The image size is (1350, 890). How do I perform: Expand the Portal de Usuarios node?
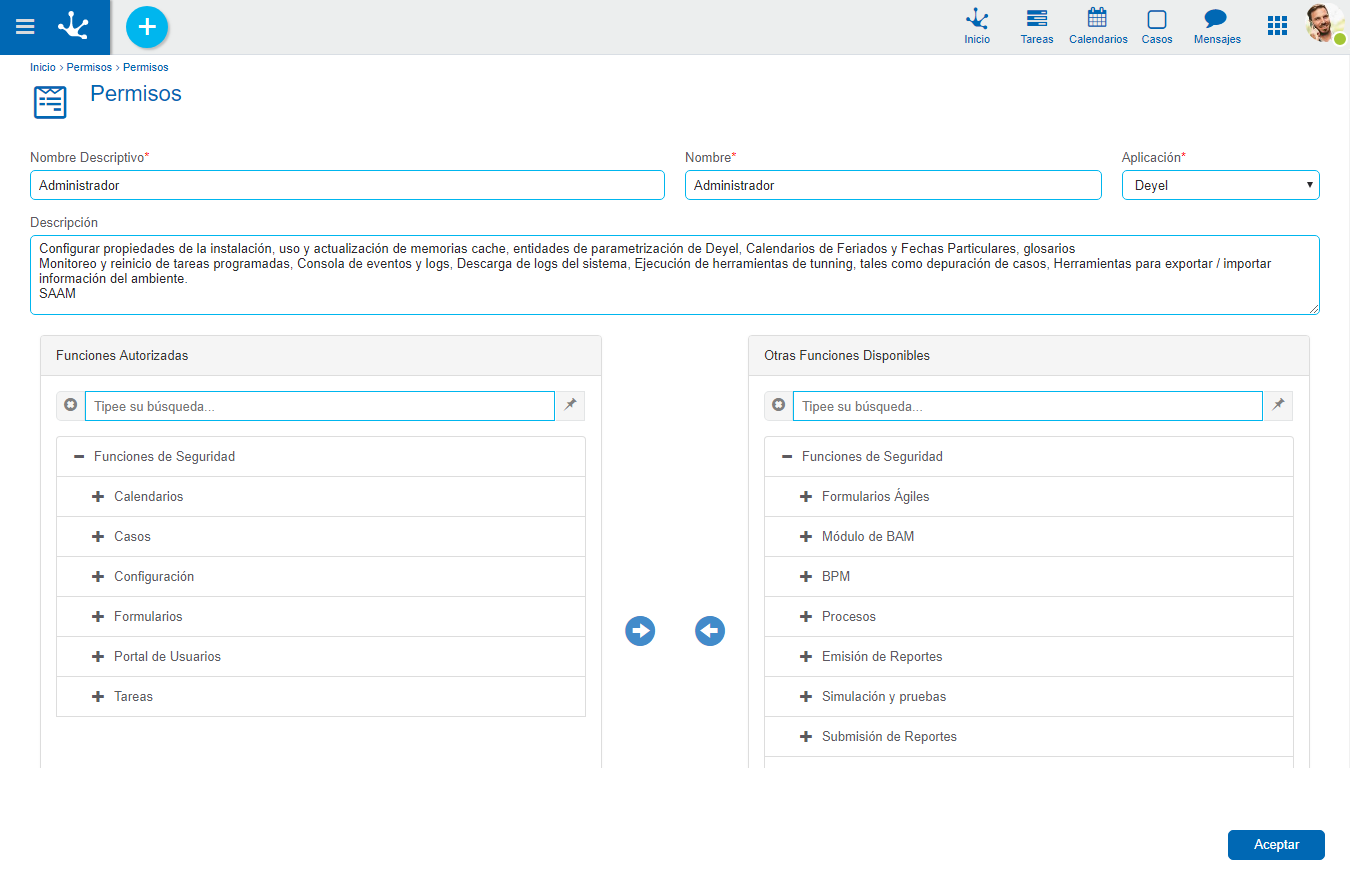(98, 657)
